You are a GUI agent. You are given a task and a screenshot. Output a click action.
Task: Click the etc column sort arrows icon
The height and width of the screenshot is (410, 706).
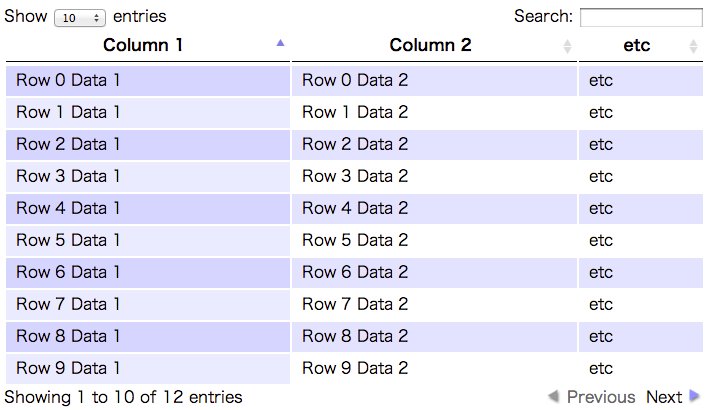[x=693, y=46]
